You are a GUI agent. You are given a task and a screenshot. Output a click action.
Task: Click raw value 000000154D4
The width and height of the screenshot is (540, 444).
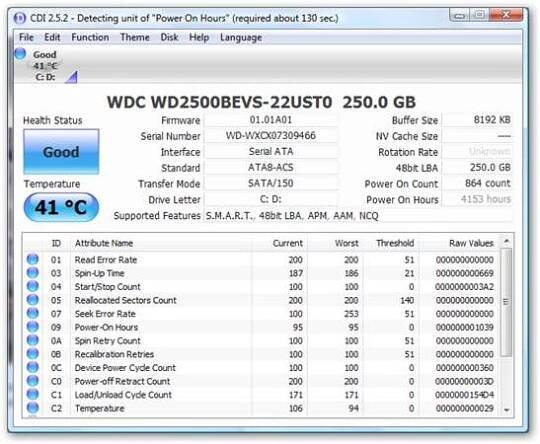[465, 395]
